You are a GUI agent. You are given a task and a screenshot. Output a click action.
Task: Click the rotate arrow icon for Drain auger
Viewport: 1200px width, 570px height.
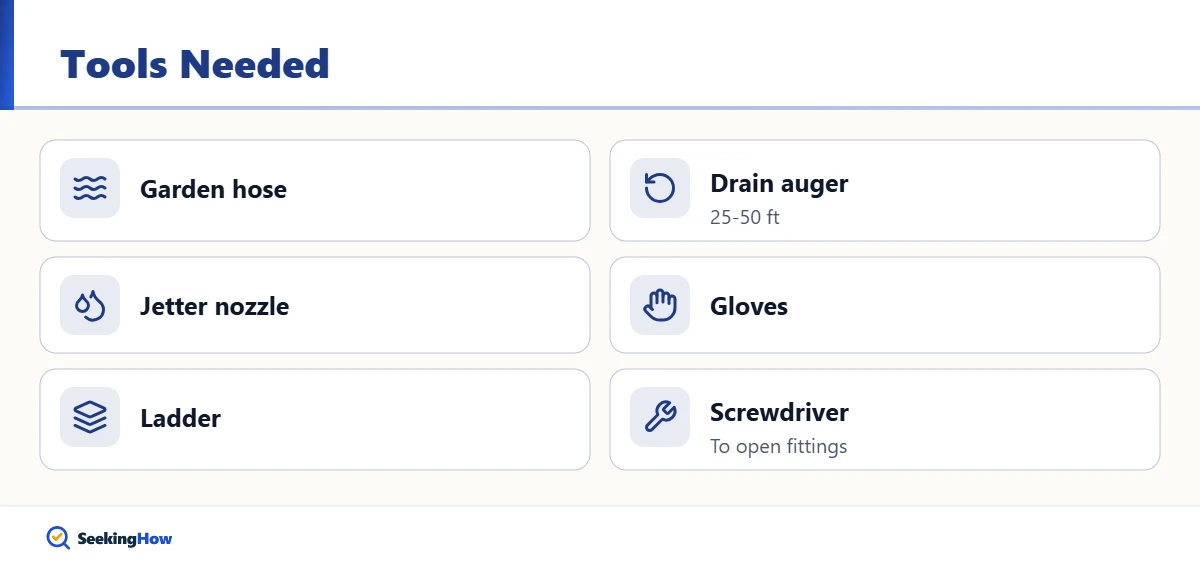click(x=660, y=188)
